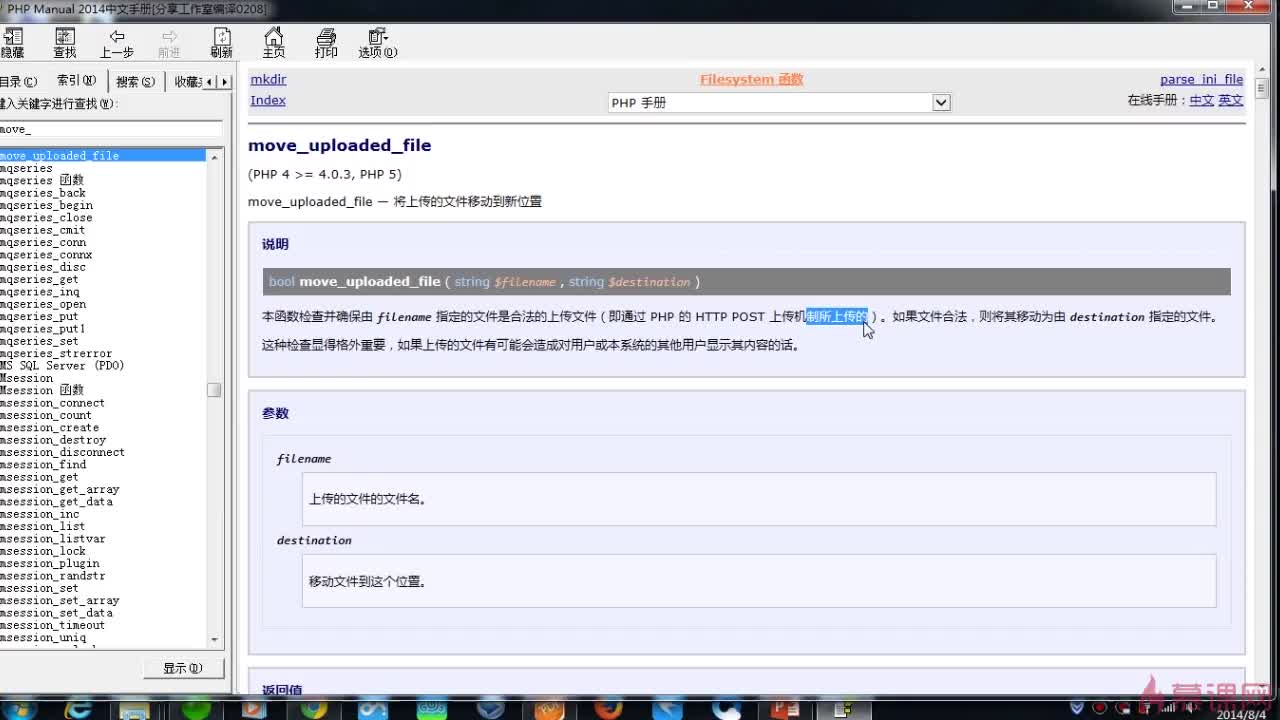Click the keyword input field containing move_
Viewport: 1280px width, 720px height.
[110, 129]
